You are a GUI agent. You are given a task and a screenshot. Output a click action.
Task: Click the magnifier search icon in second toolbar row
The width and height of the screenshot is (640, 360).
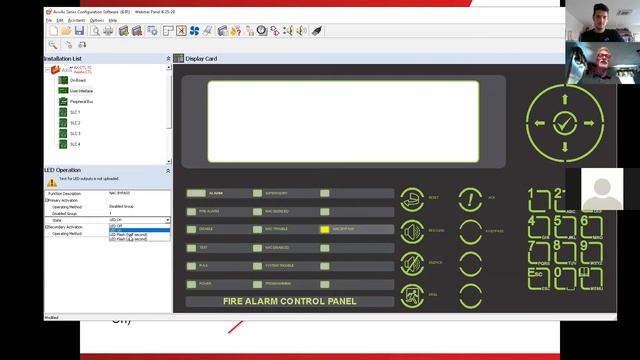(x=53, y=45)
